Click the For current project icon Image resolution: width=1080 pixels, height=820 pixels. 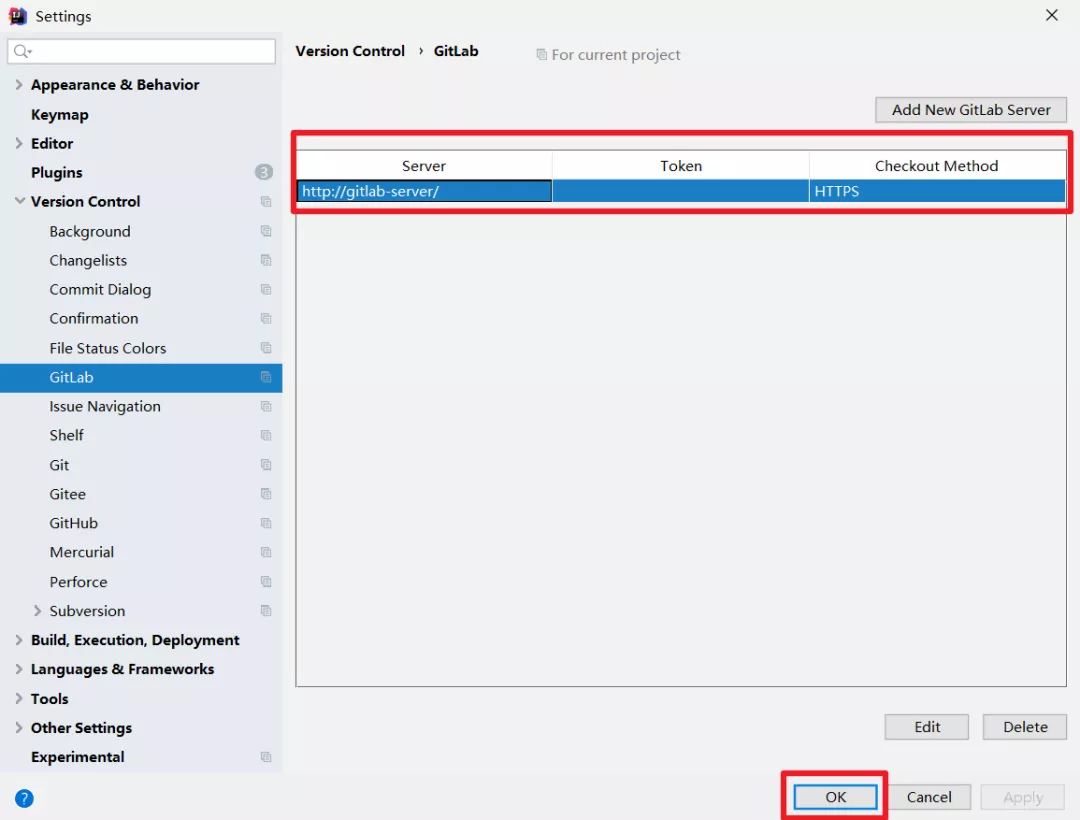(541, 54)
